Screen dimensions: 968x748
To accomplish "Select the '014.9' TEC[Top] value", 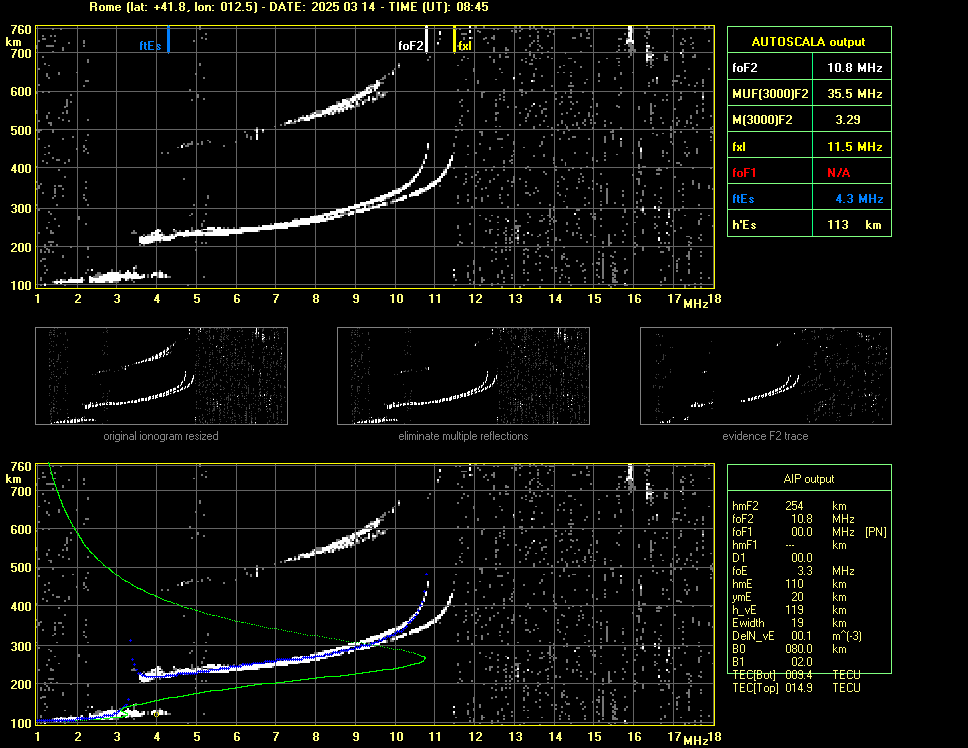I will 799,688.
